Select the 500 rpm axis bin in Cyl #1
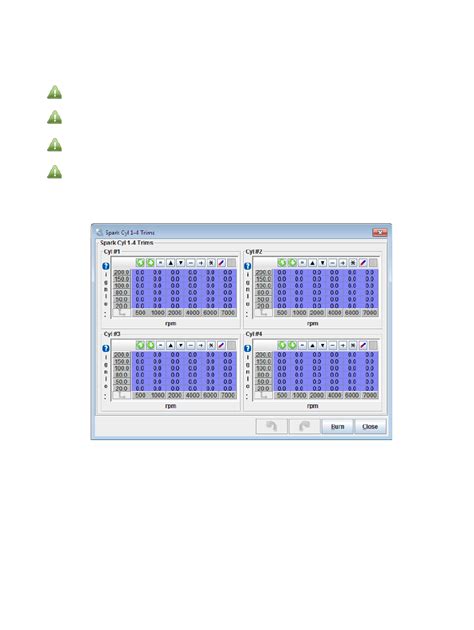The image size is (474, 630). pyautogui.click(x=140, y=313)
